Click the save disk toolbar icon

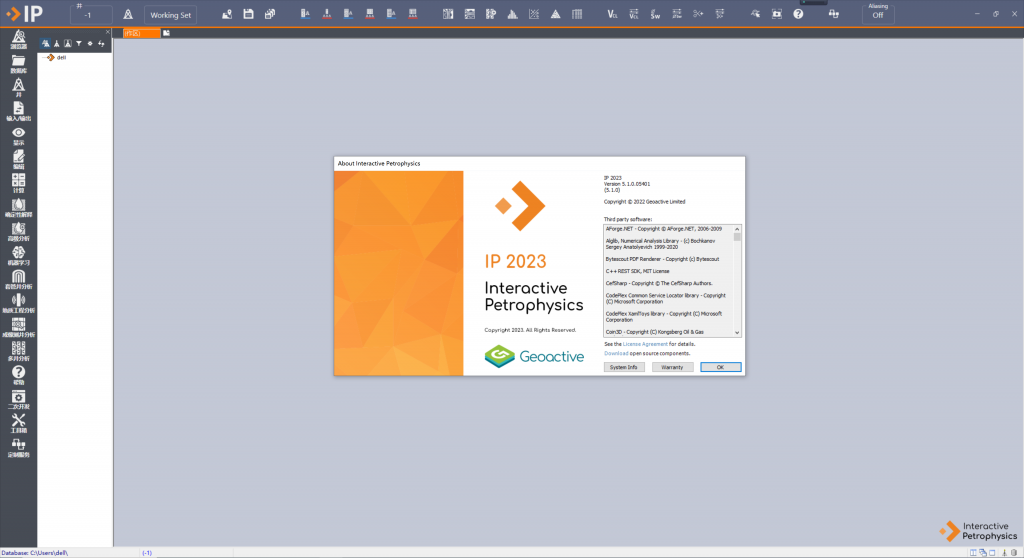click(248, 14)
